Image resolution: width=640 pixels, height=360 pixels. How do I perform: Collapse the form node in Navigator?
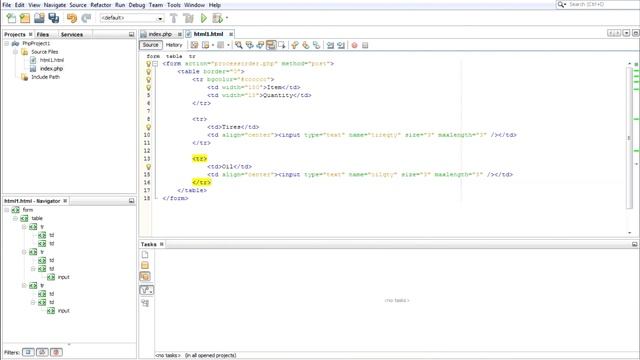[7, 210]
